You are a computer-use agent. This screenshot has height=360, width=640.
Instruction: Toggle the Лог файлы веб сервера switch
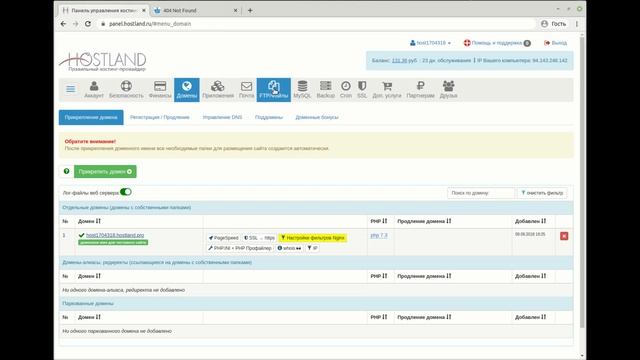(x=126, y=192)
